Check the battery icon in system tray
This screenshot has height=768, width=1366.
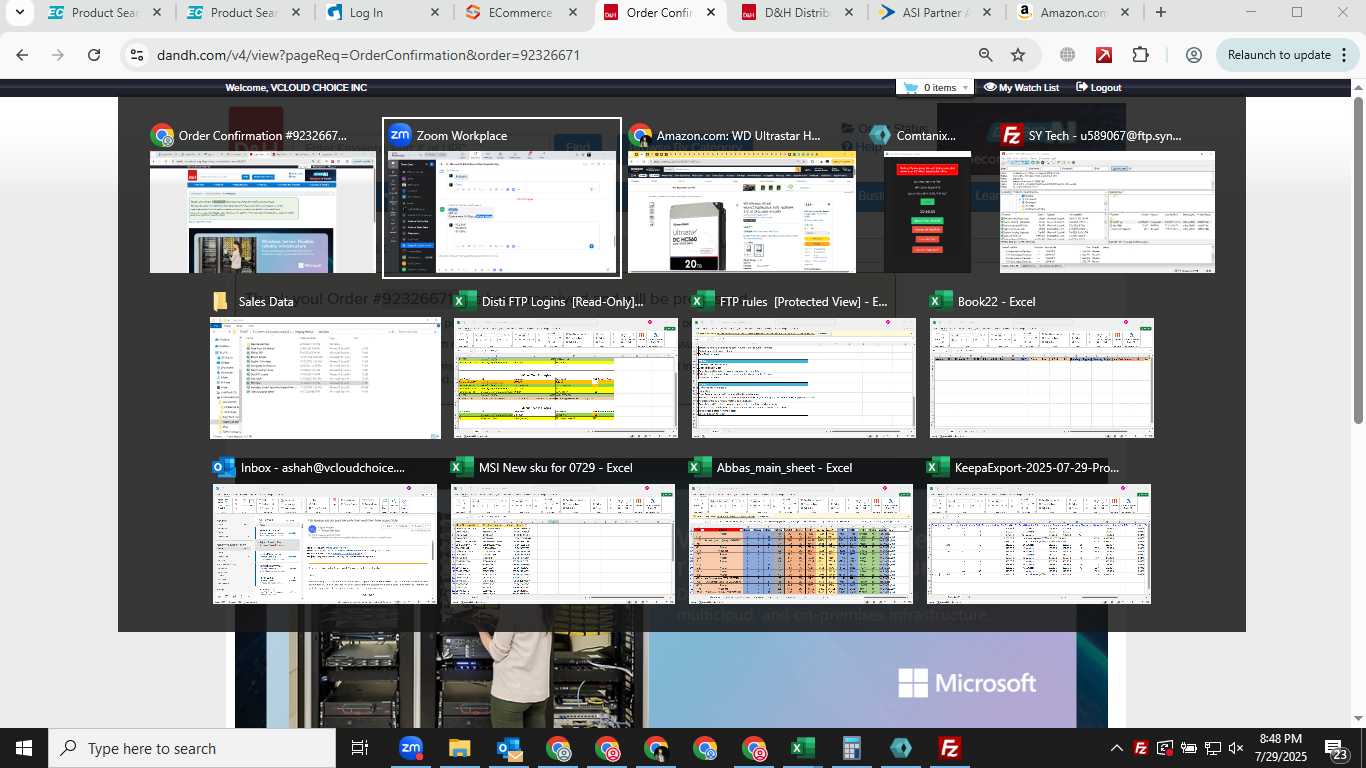point(1189,748)
